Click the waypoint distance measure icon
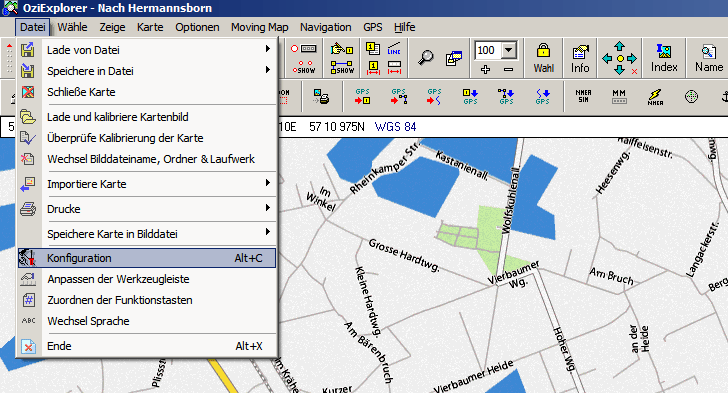The image size is (728, 393). [x=373, y=68]
